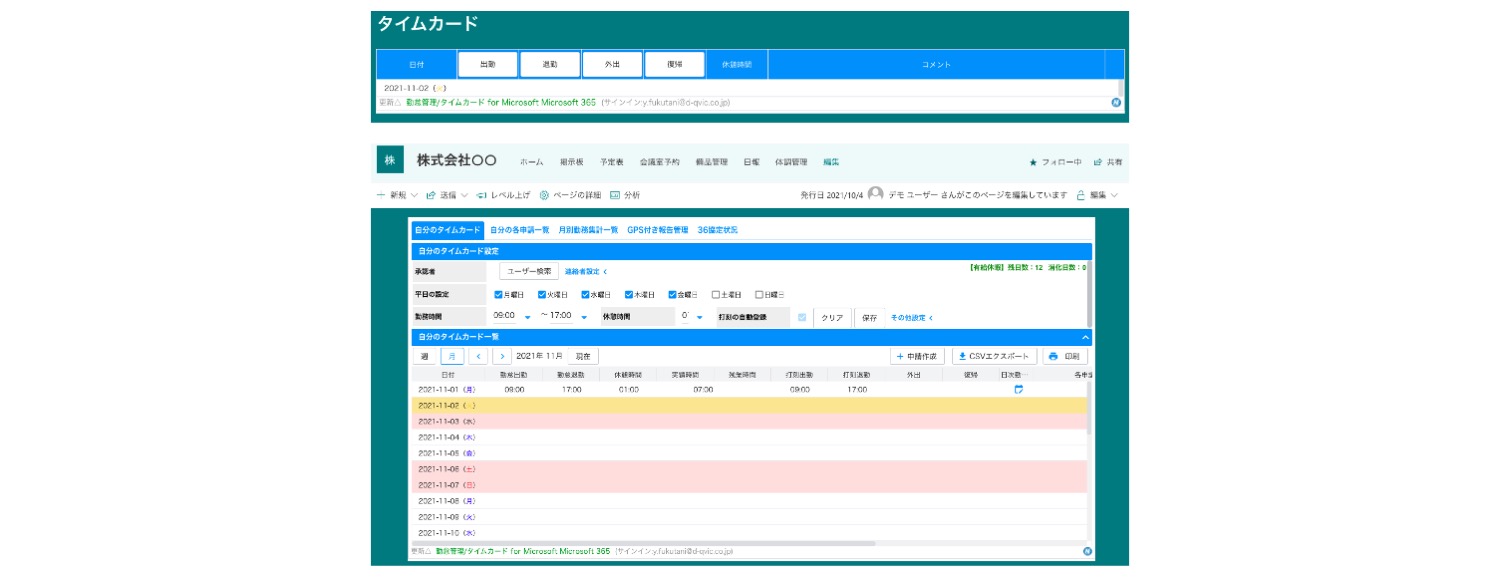Toggle 水曜日 weekday checkbox
Viewport: 1500px width, 584px height.
(585, 295)
